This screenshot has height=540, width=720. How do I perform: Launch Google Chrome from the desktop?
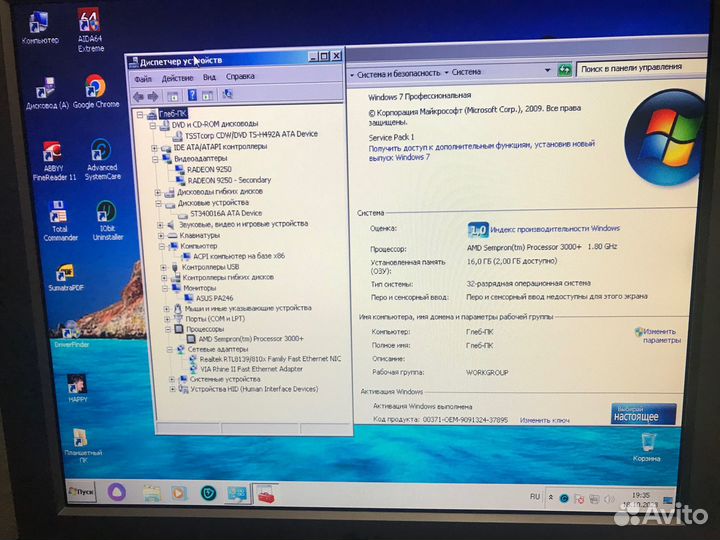click(x=96, y=92)
